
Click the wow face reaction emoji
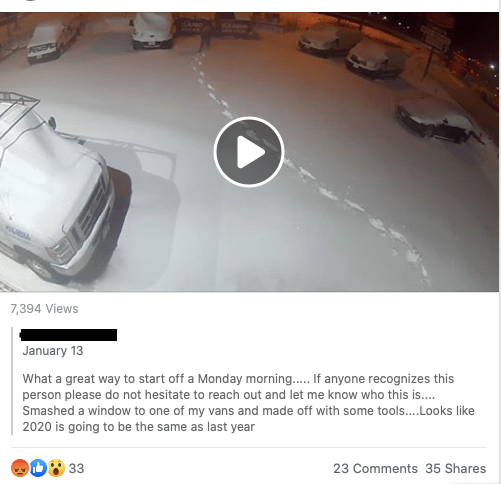point(56,468)
